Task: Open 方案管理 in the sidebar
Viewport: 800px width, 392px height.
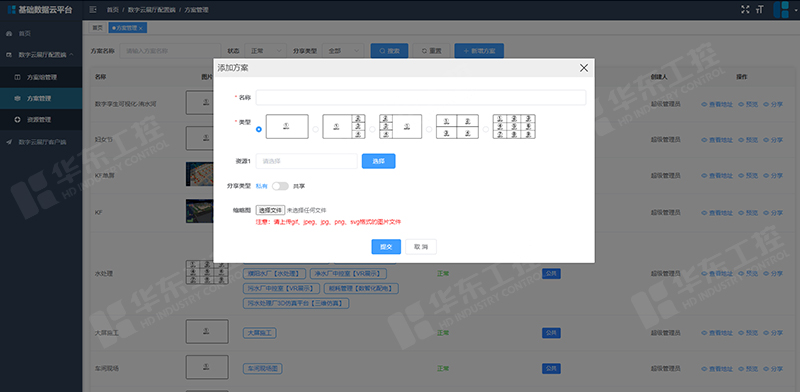Action: [x=41, y=99]
